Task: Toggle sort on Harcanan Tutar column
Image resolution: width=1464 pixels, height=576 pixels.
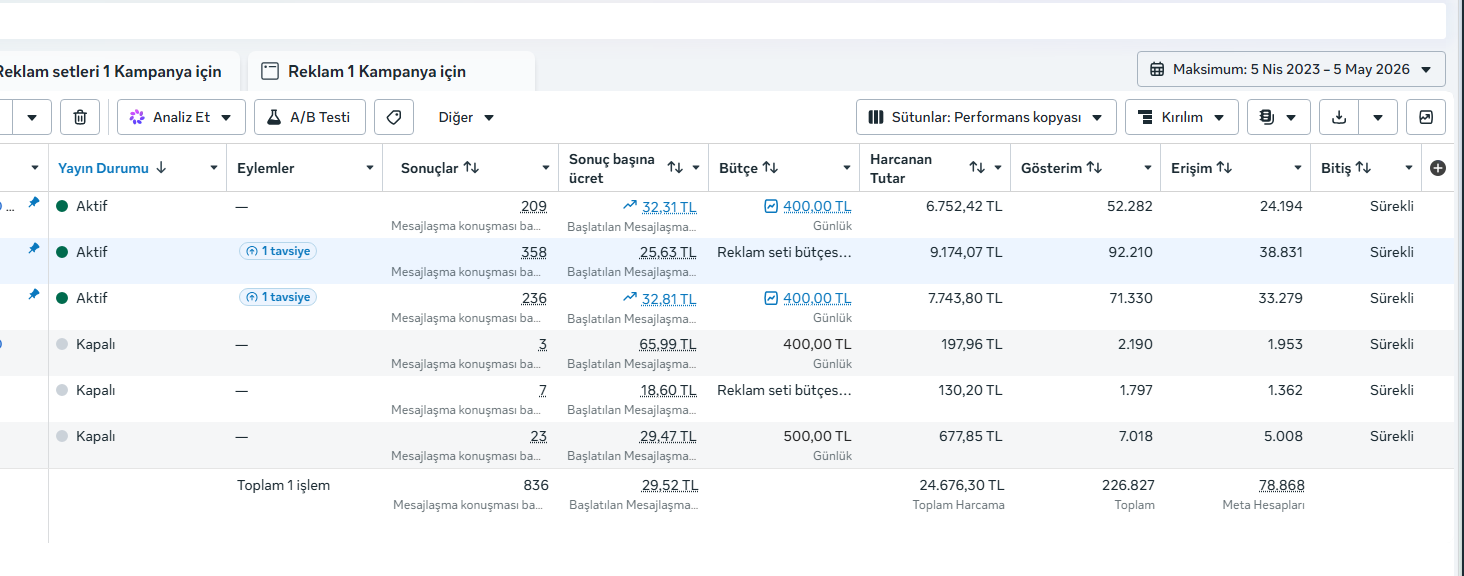Action: 977,168
